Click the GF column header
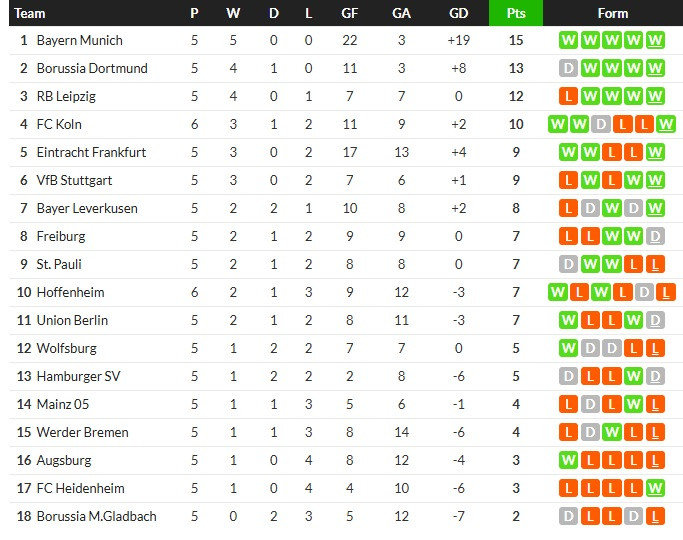Screen dimensions: 683x540 [349, 13]
